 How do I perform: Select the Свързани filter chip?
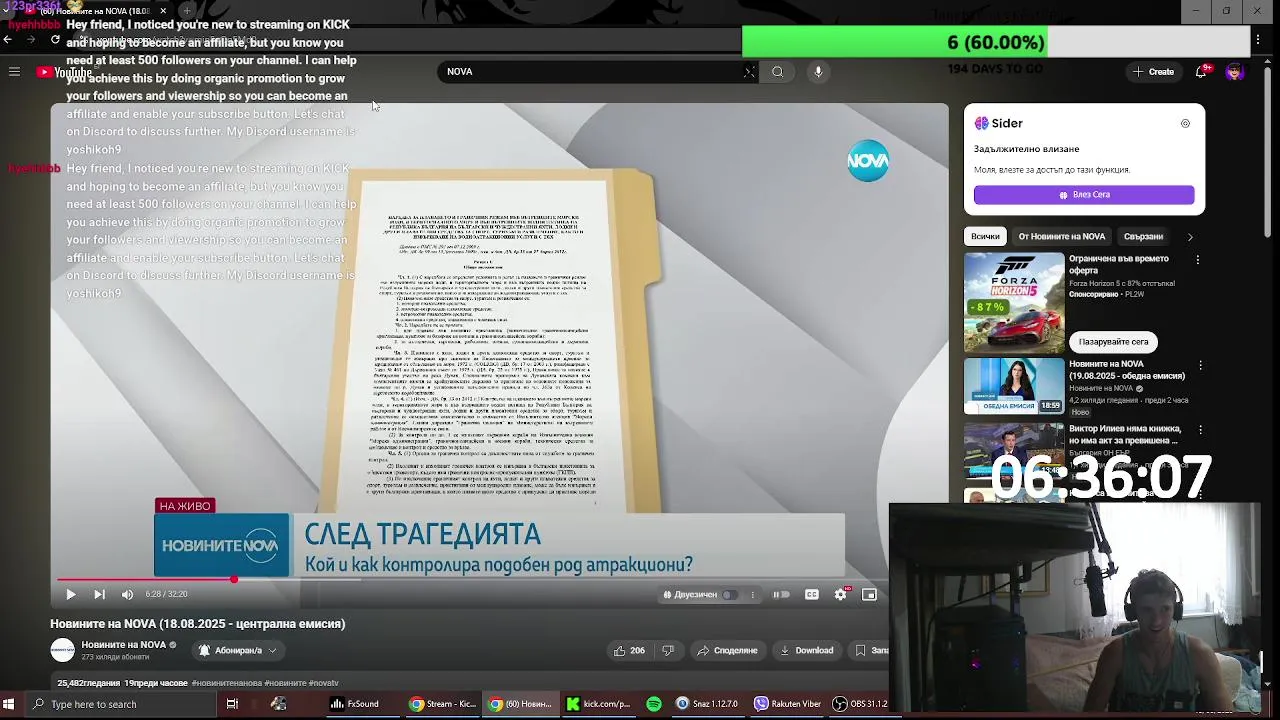[x=1143, y=237]
